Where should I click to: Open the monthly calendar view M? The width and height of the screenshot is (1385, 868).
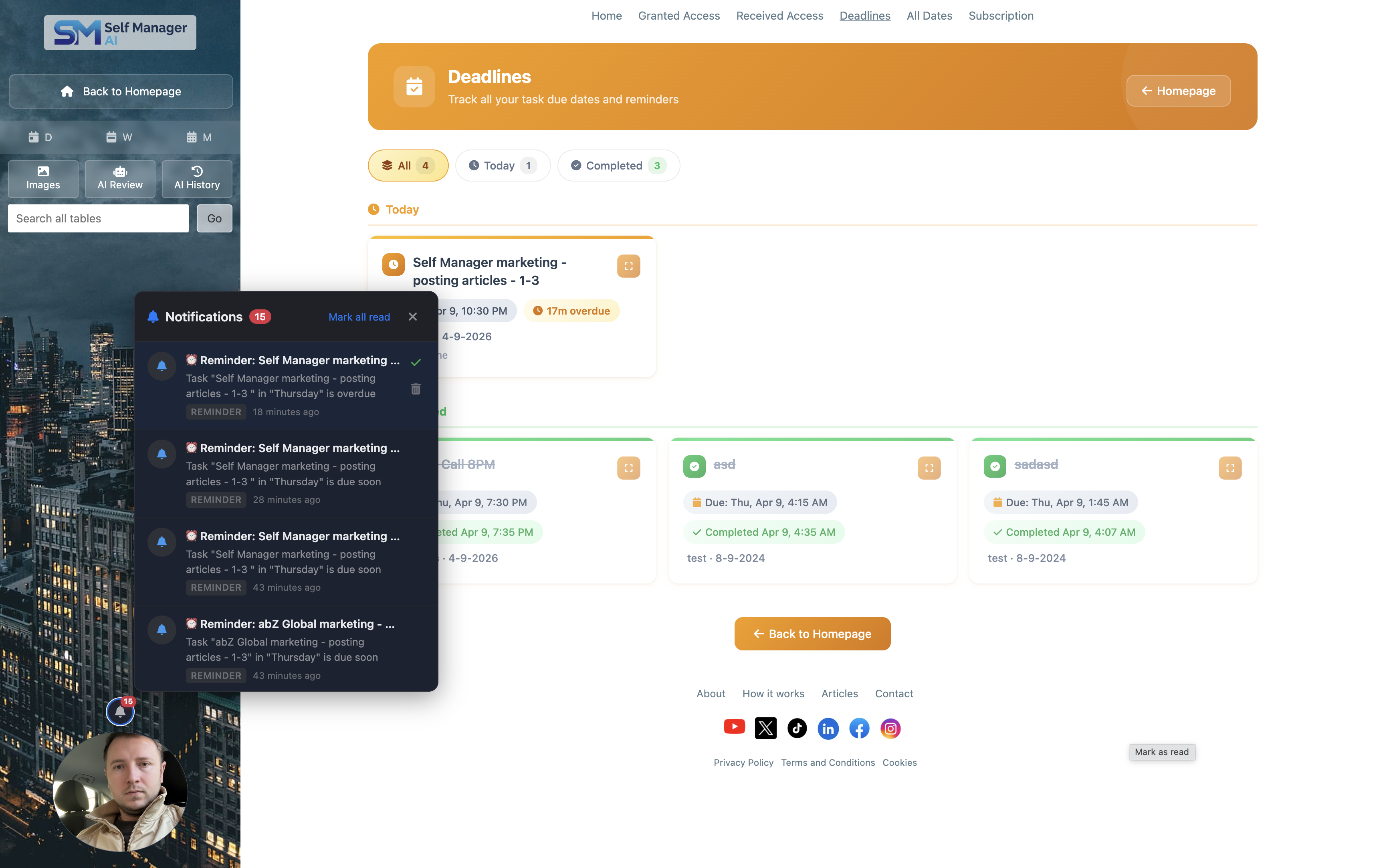(199, 137)
